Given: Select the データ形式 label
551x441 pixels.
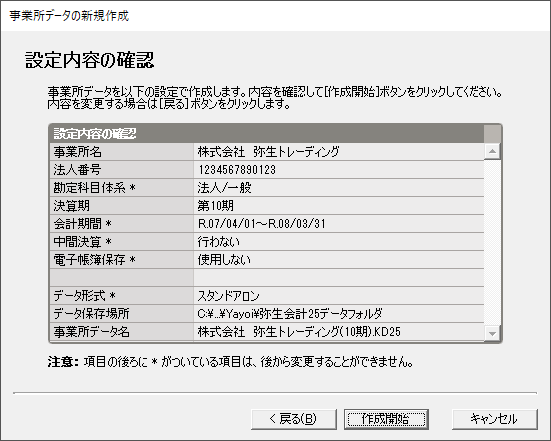Looking at the screenshot, I should [x=84, y=296].
